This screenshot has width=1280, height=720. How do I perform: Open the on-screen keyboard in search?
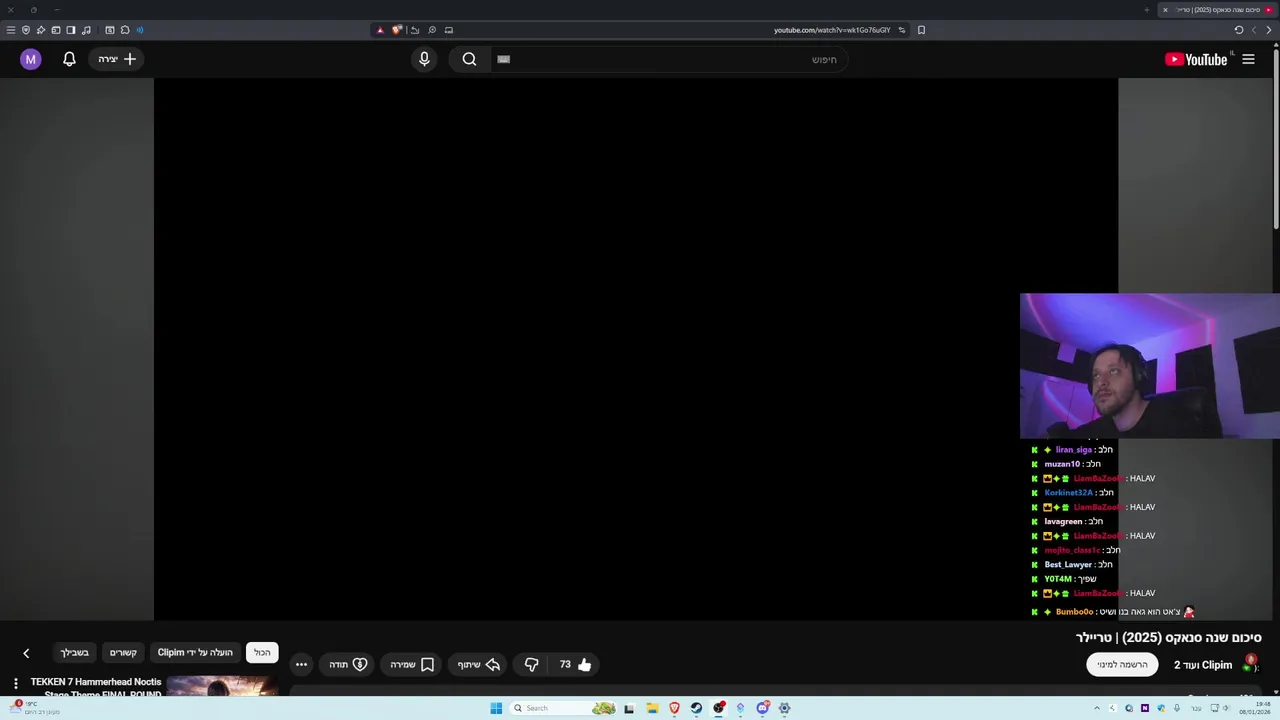pyautogui.click(x=504, y=59)
